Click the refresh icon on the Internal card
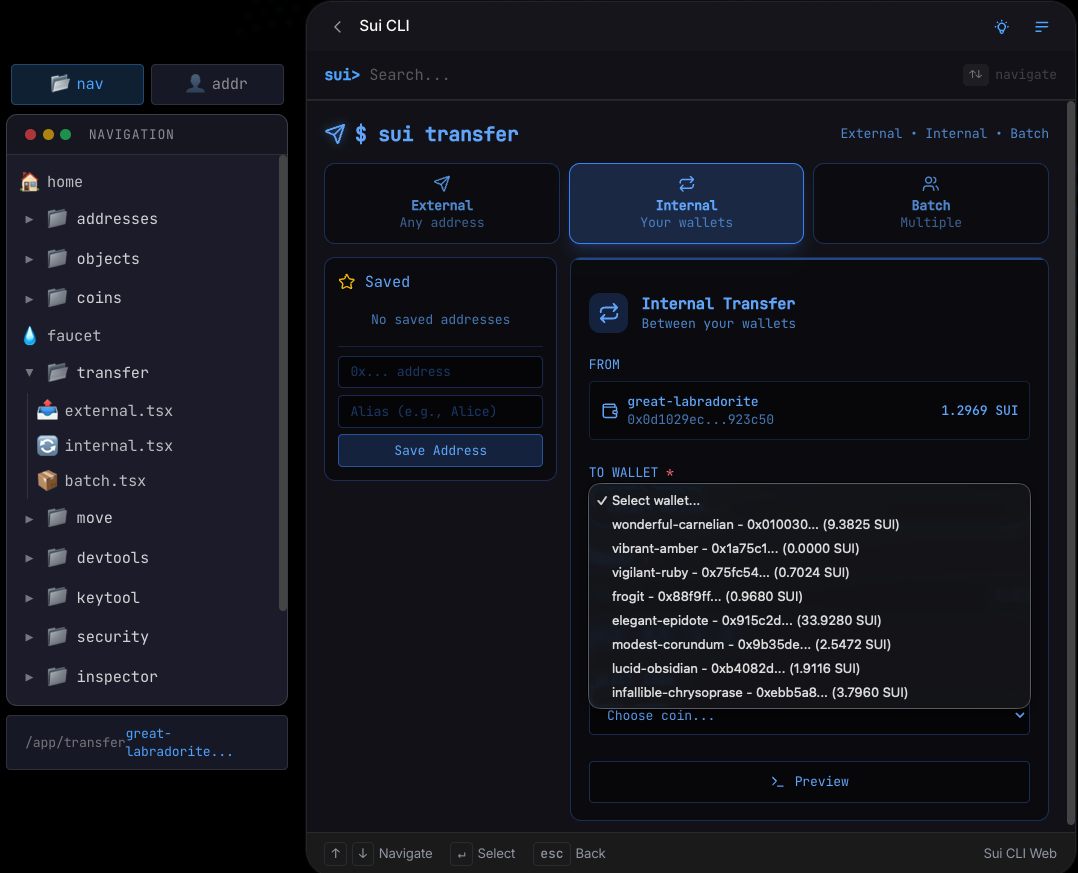 (686, 183)
